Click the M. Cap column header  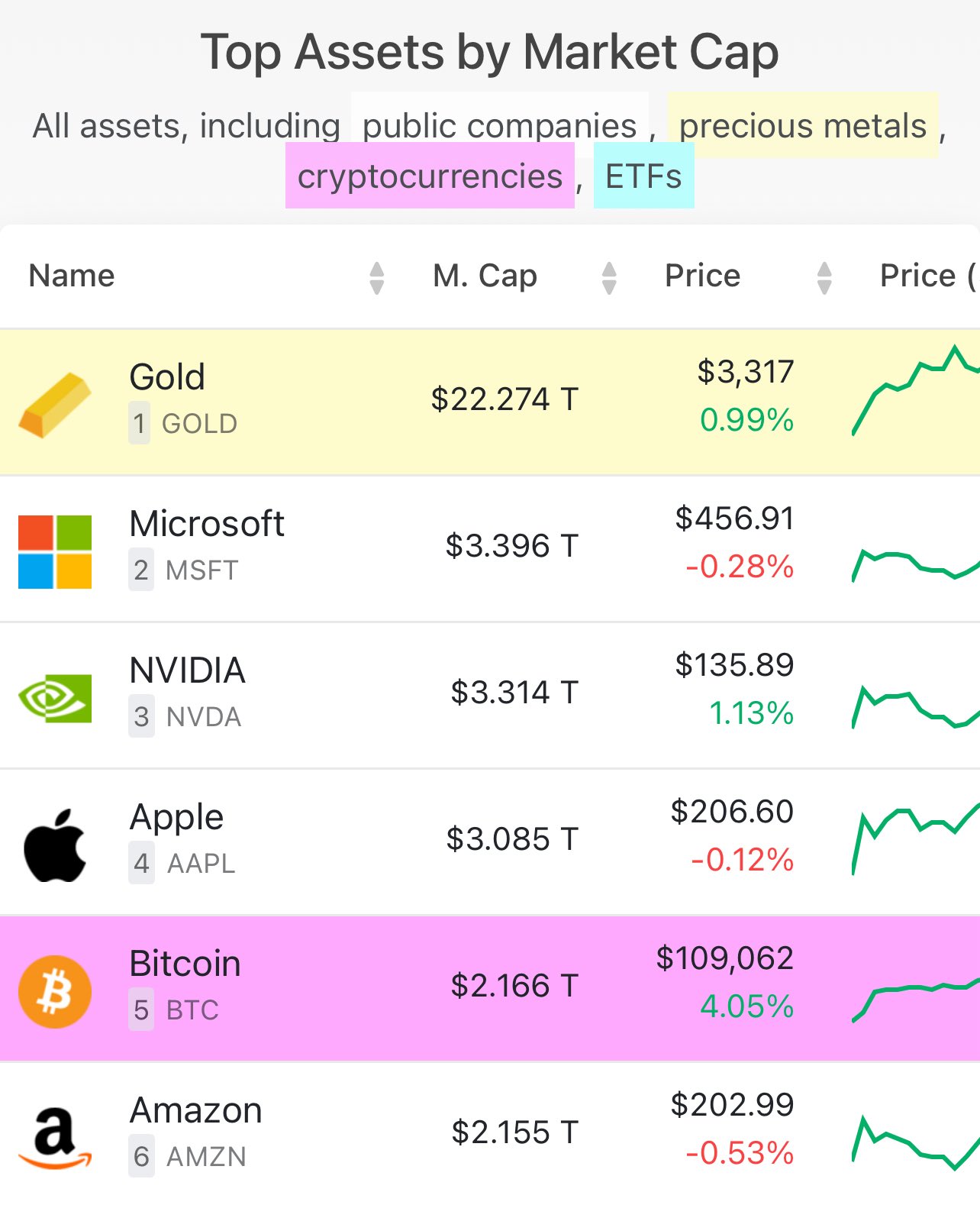tap(485, 276)
